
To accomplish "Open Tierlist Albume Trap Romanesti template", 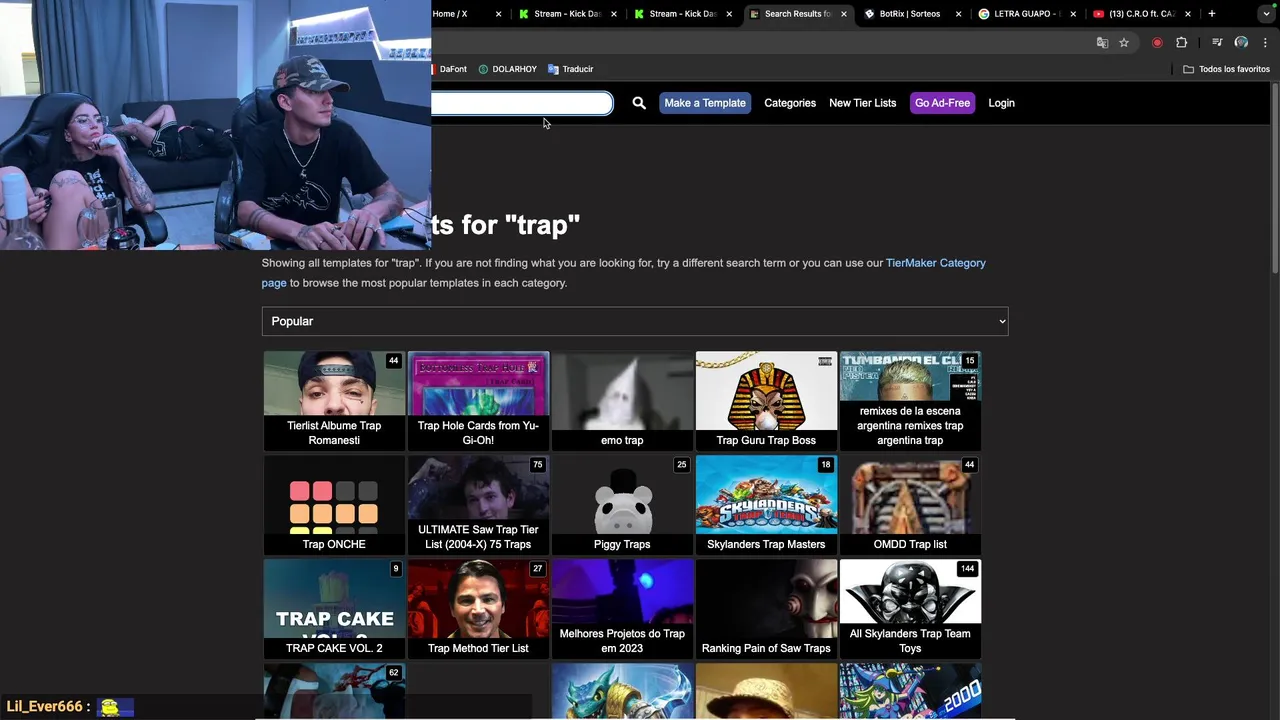I will tap(334, 401).
